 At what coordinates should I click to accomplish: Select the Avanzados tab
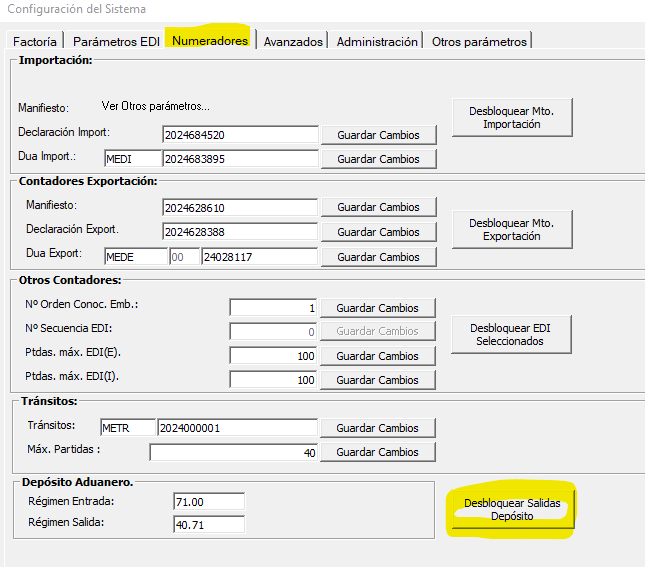(x=293, y=42)
